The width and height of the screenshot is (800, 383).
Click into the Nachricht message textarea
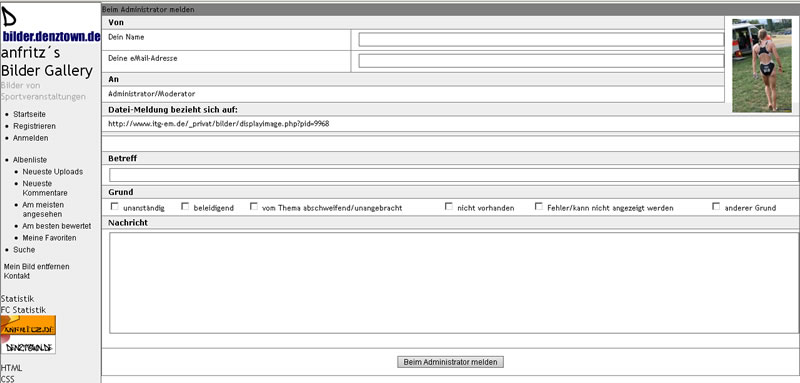pyautogui.click(x=454, y=283)
